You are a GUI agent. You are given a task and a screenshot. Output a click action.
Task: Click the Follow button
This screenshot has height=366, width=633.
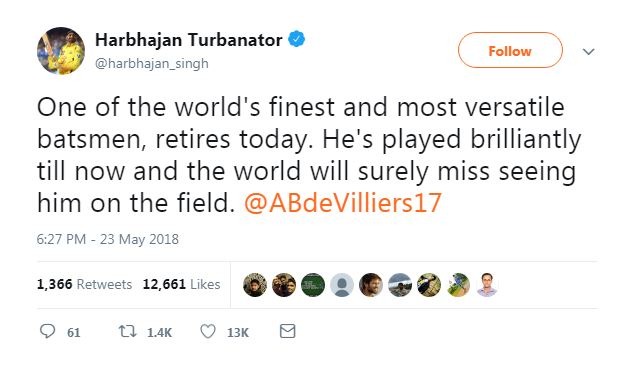510,50
